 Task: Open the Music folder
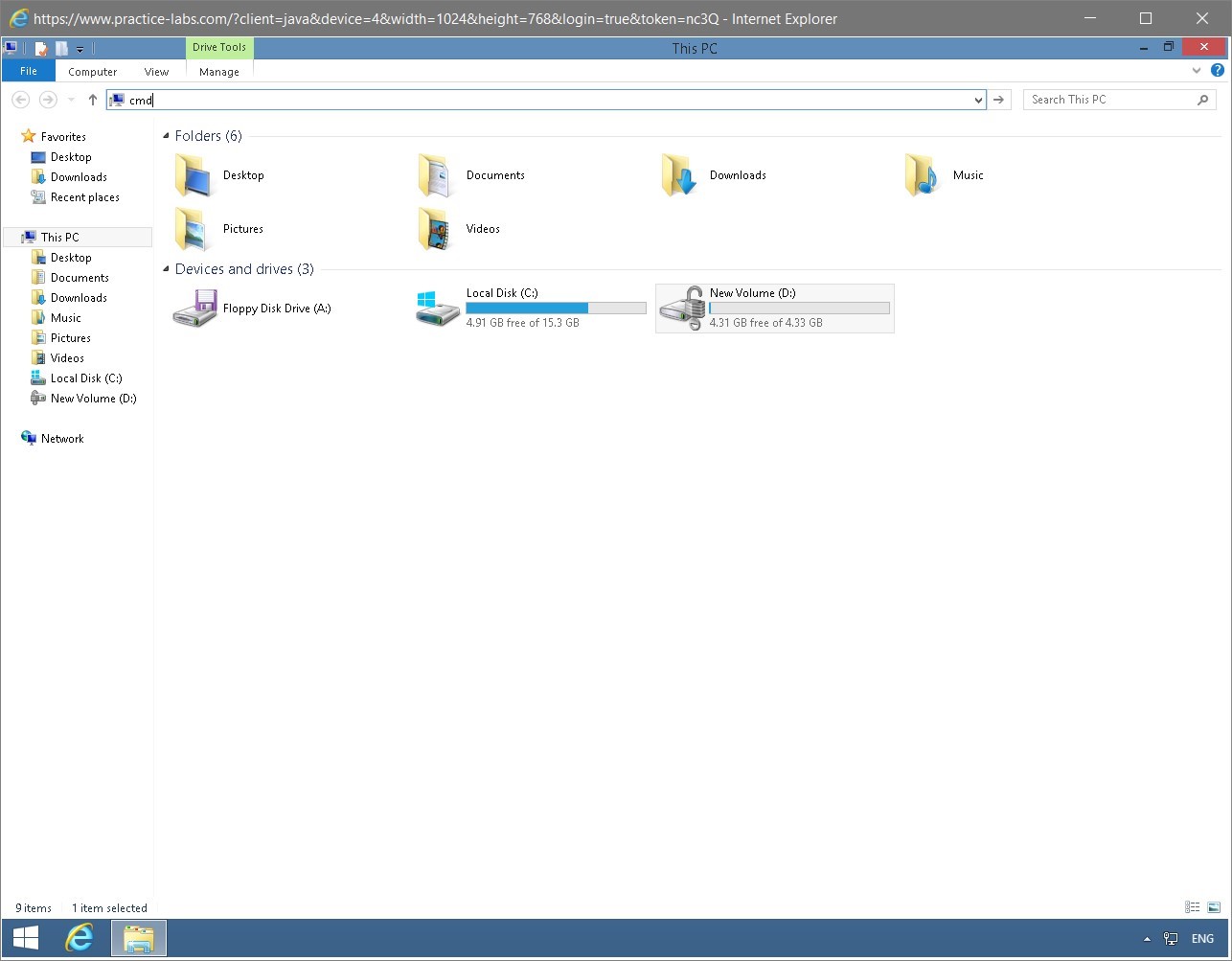point(968,174)
